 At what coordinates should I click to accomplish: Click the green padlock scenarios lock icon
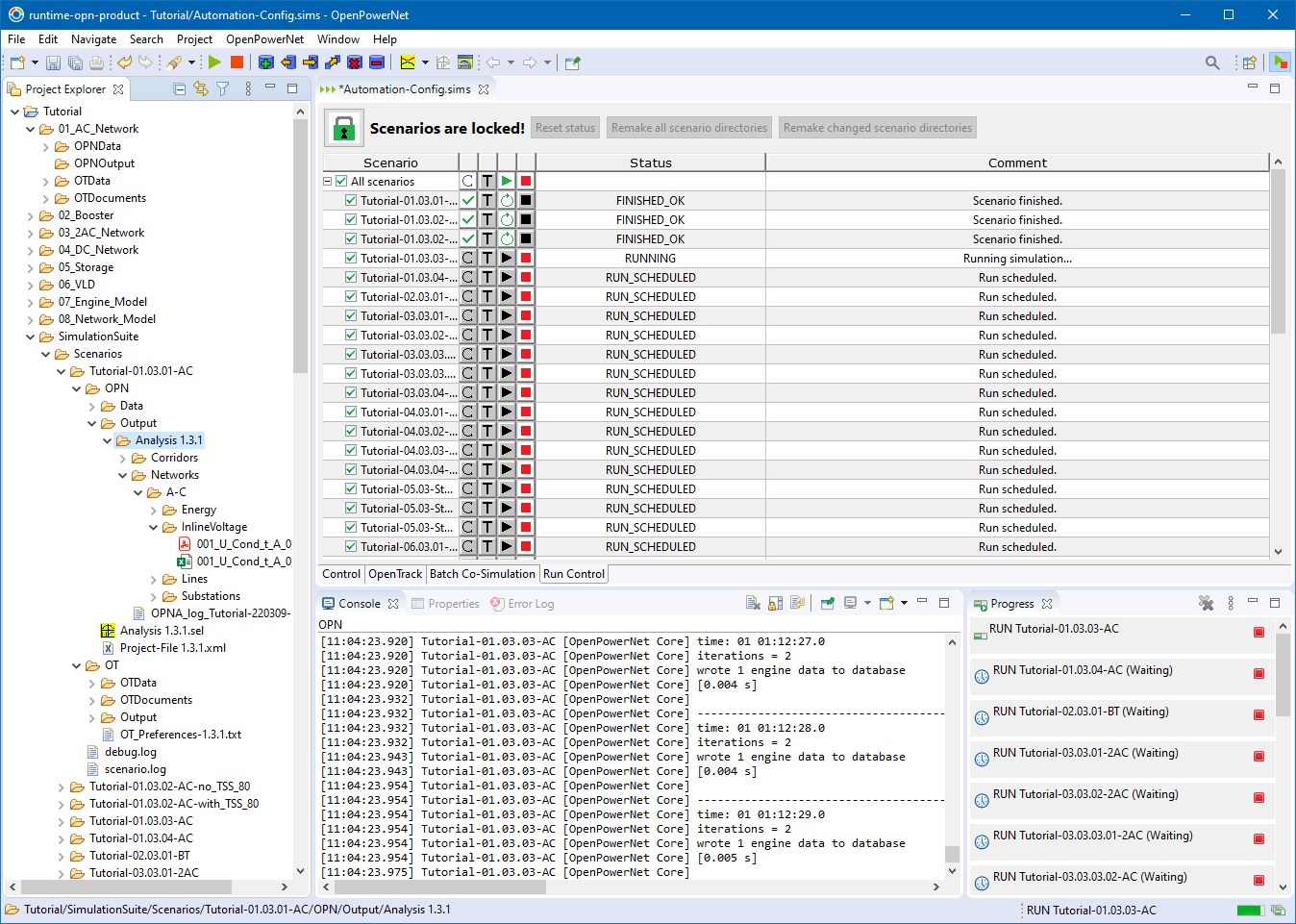point(343,128)
